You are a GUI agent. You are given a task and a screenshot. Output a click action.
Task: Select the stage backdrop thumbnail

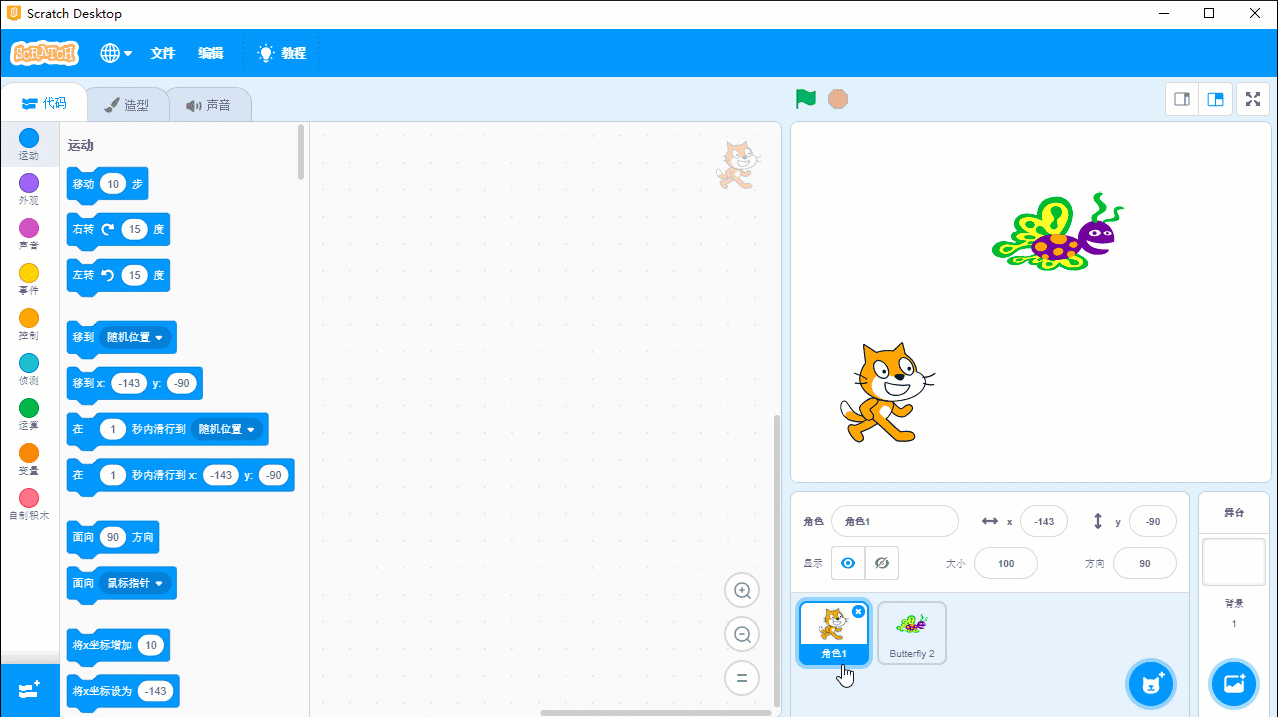[1234, 562]
